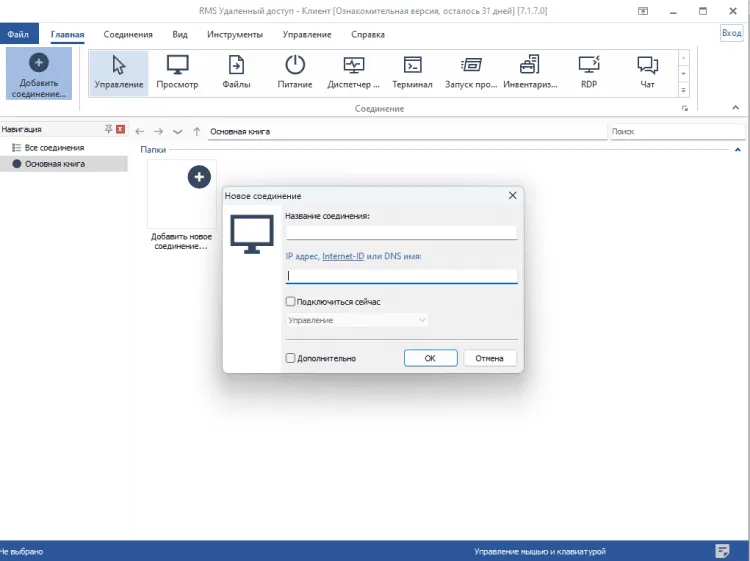Expand the connection modes ribbon gallery

point(684,89)
